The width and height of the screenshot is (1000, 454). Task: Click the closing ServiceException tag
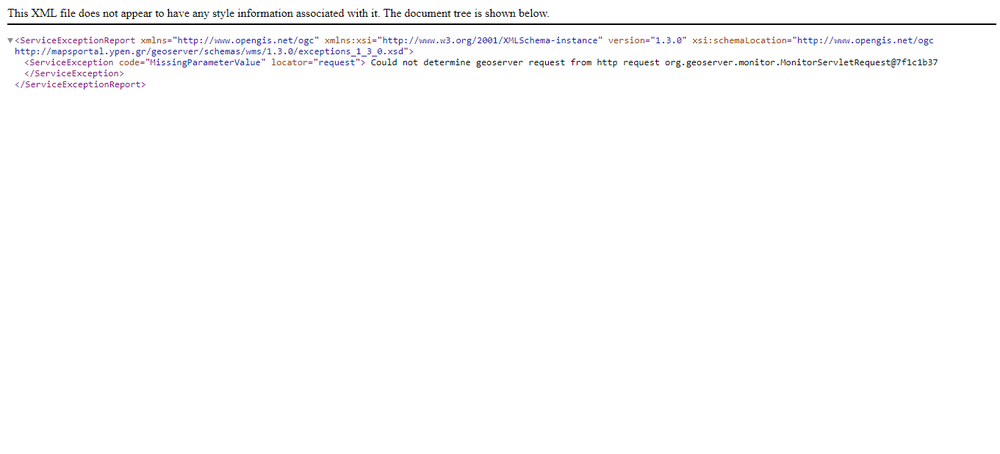73,73
